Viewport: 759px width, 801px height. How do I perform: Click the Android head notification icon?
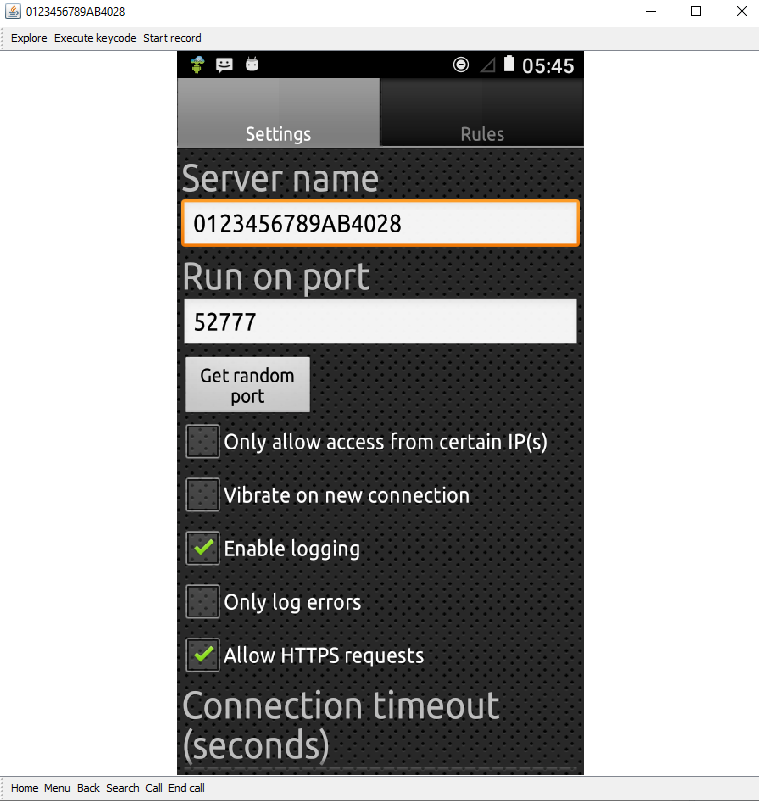pos(252,64)
